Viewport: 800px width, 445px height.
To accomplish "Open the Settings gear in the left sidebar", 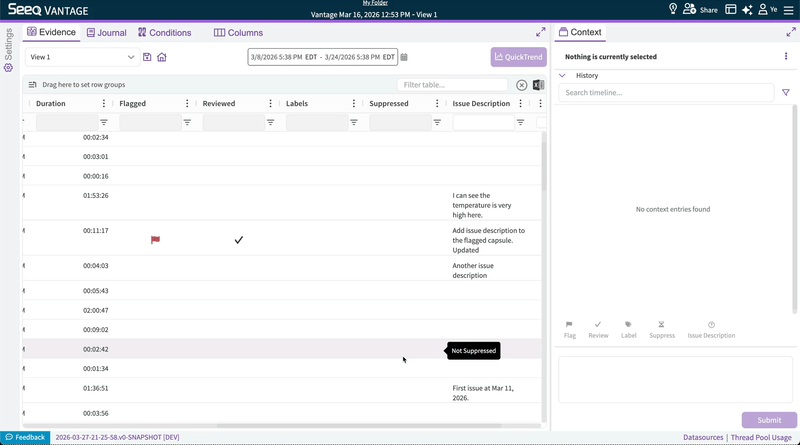I will point(8,67).
